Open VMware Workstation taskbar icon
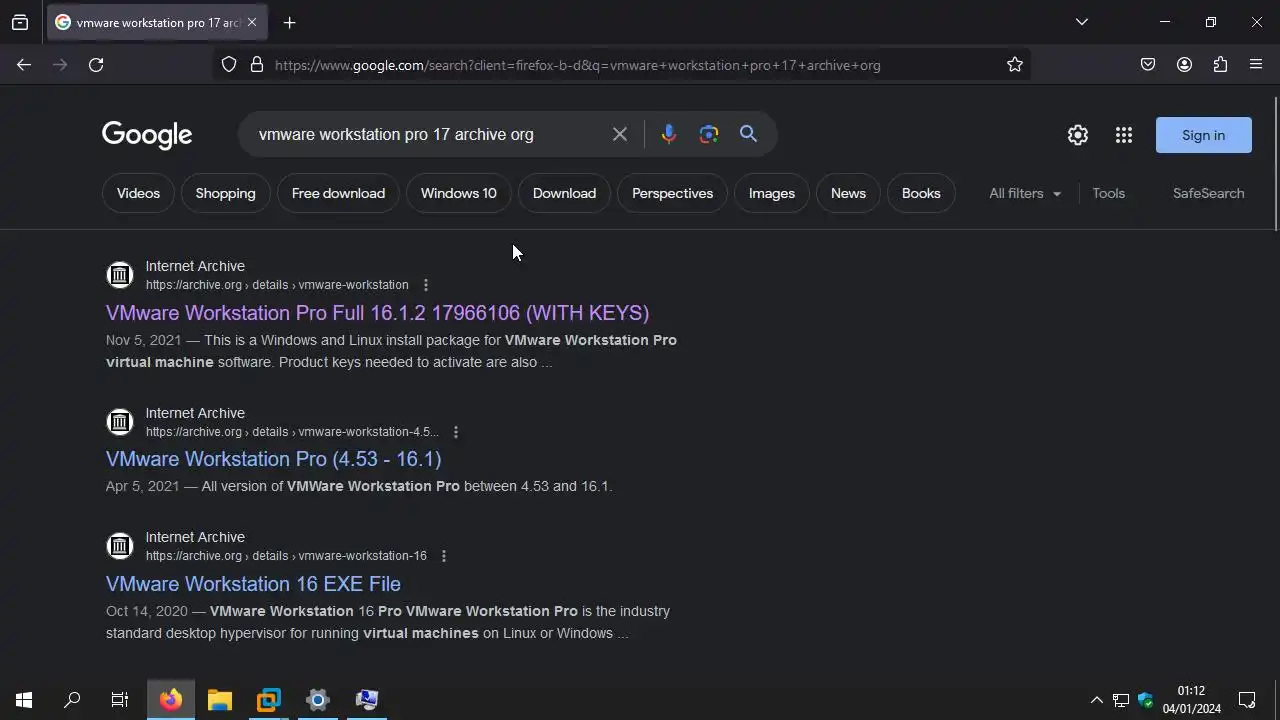The height and width of the screenshot is (720, 1280). pyautogui.click(x=269, y=700)
